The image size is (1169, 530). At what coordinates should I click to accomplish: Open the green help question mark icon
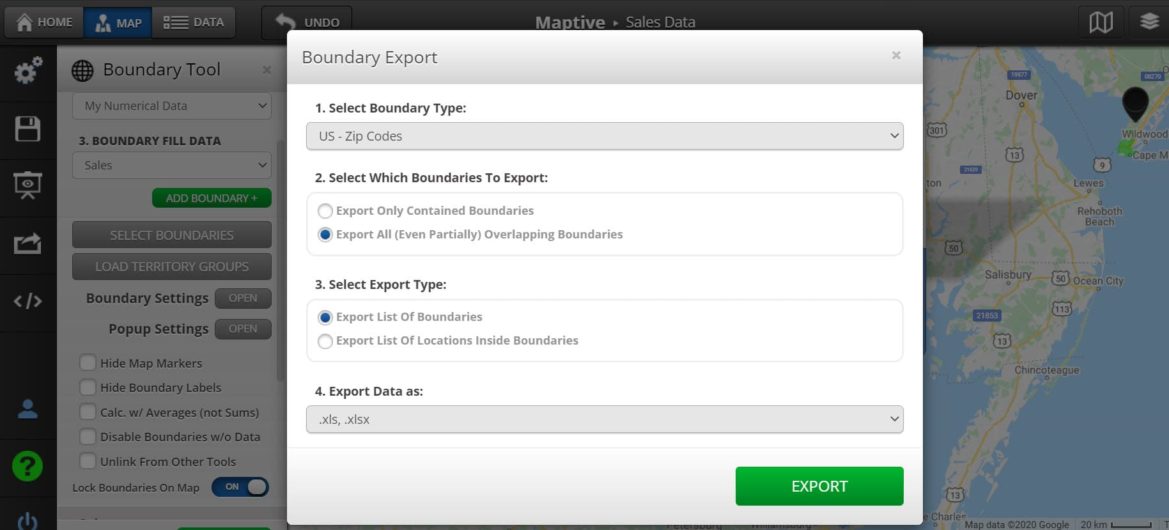pos(27,466)
